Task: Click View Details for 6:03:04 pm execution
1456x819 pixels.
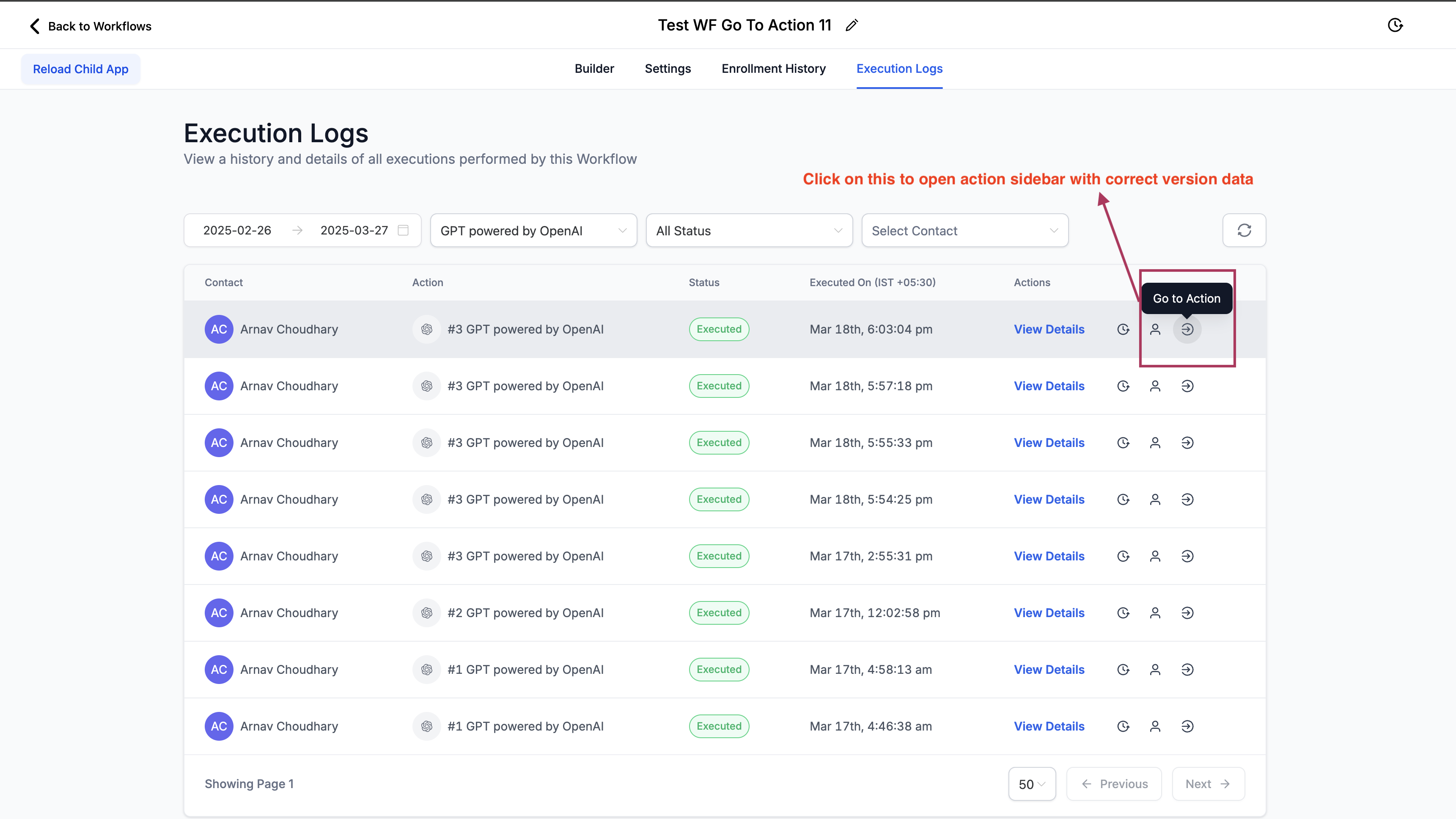Action: pos(1049,329)
